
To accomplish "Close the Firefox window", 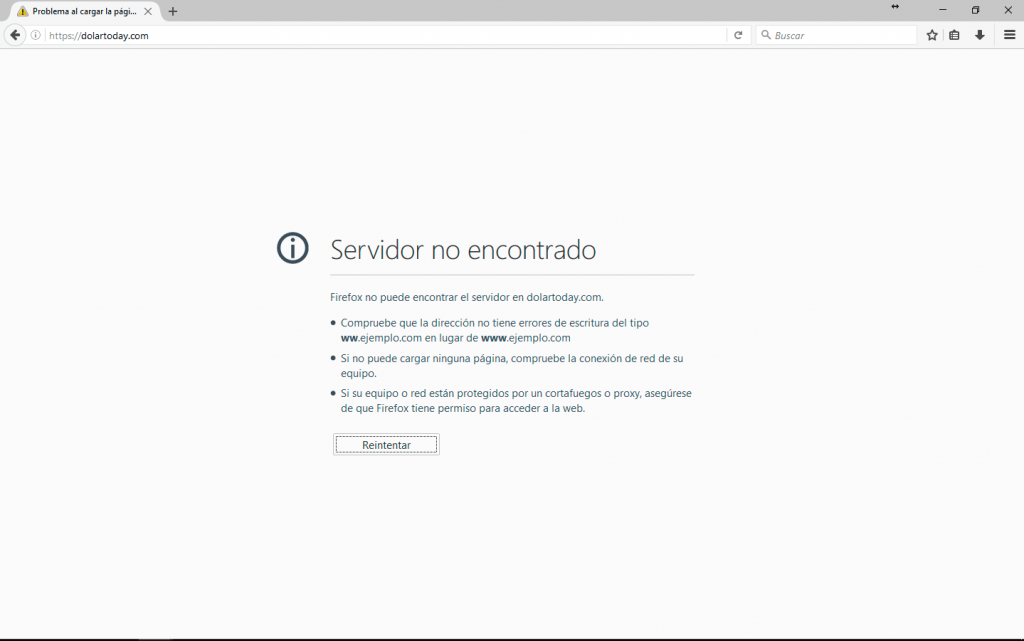I will point(1008,10).
